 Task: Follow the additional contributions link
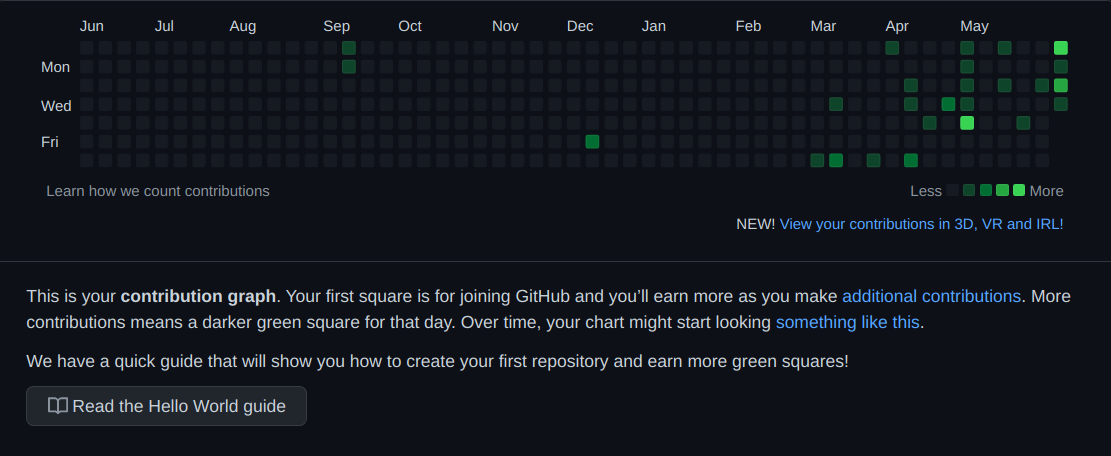coord(931,296)
